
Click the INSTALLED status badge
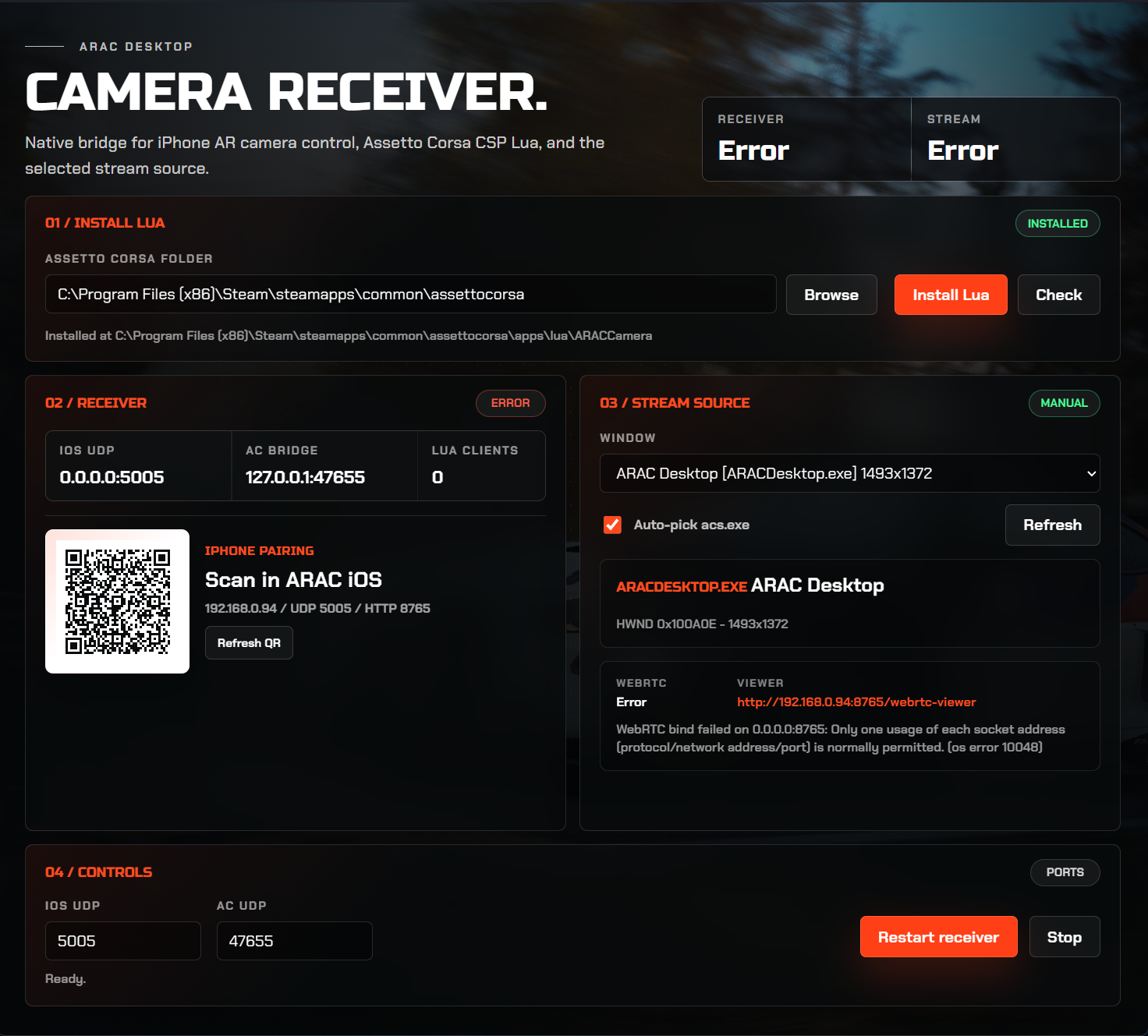point(1058,224)
